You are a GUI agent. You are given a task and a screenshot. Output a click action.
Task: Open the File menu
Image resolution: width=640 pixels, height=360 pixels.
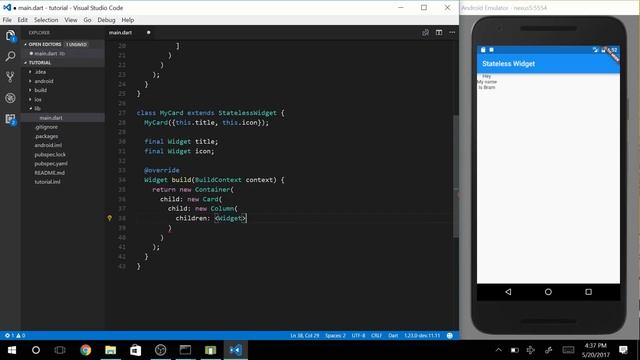[x=7, y=20]
